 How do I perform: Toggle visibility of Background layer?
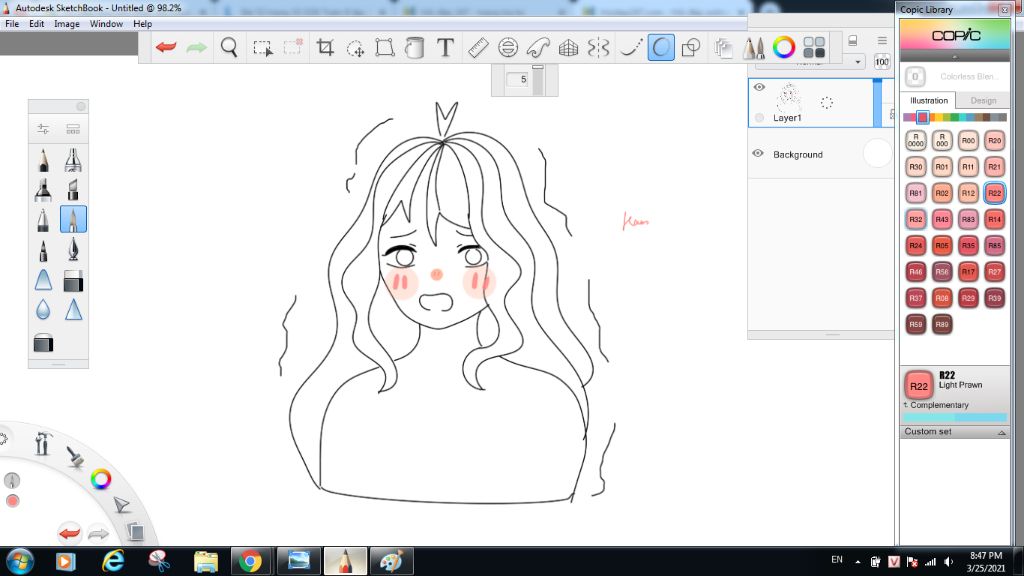758,153
